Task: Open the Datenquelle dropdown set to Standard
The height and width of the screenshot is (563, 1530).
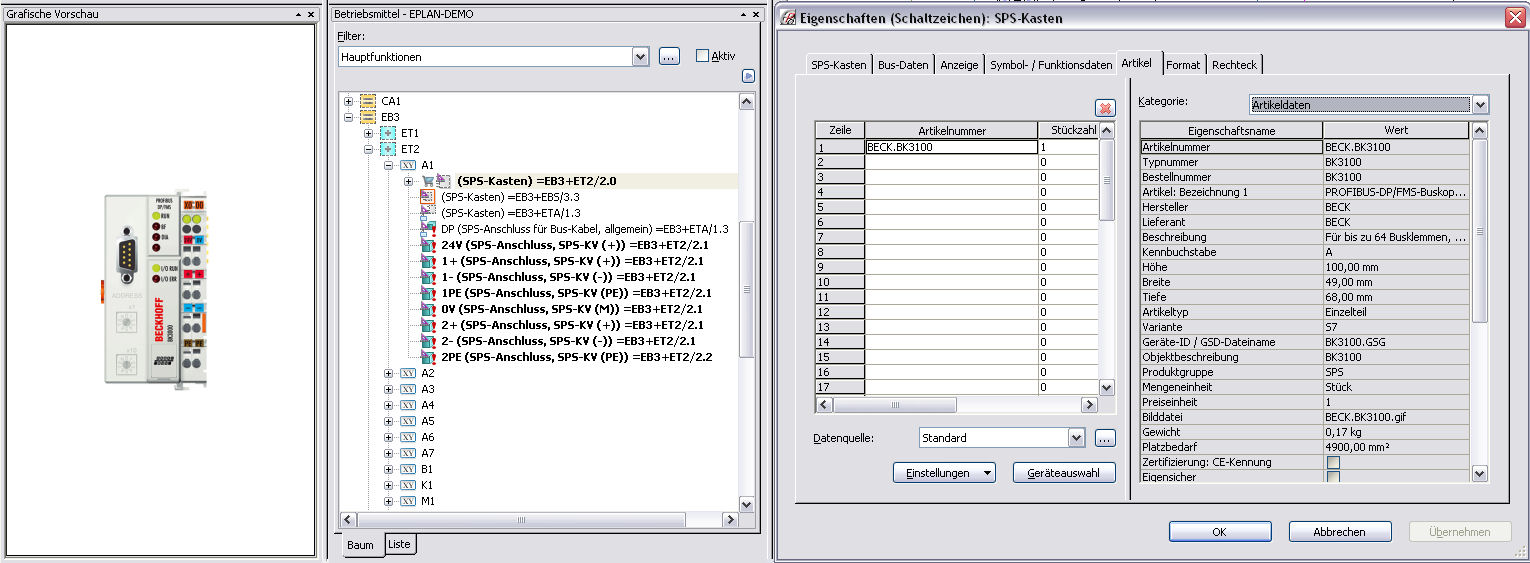Action: [1076, 438]
